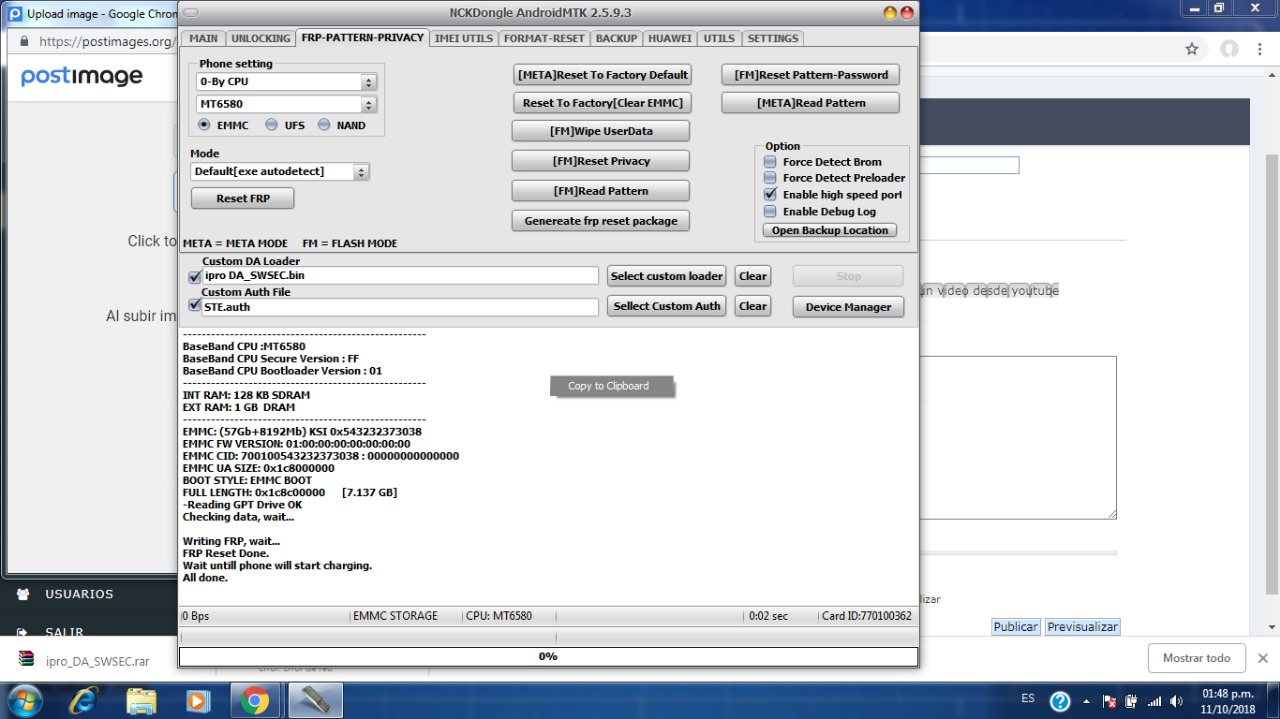Uncheck the Custom Auth File checkbox
This screenshot has width=1280, height=719.
195,306
